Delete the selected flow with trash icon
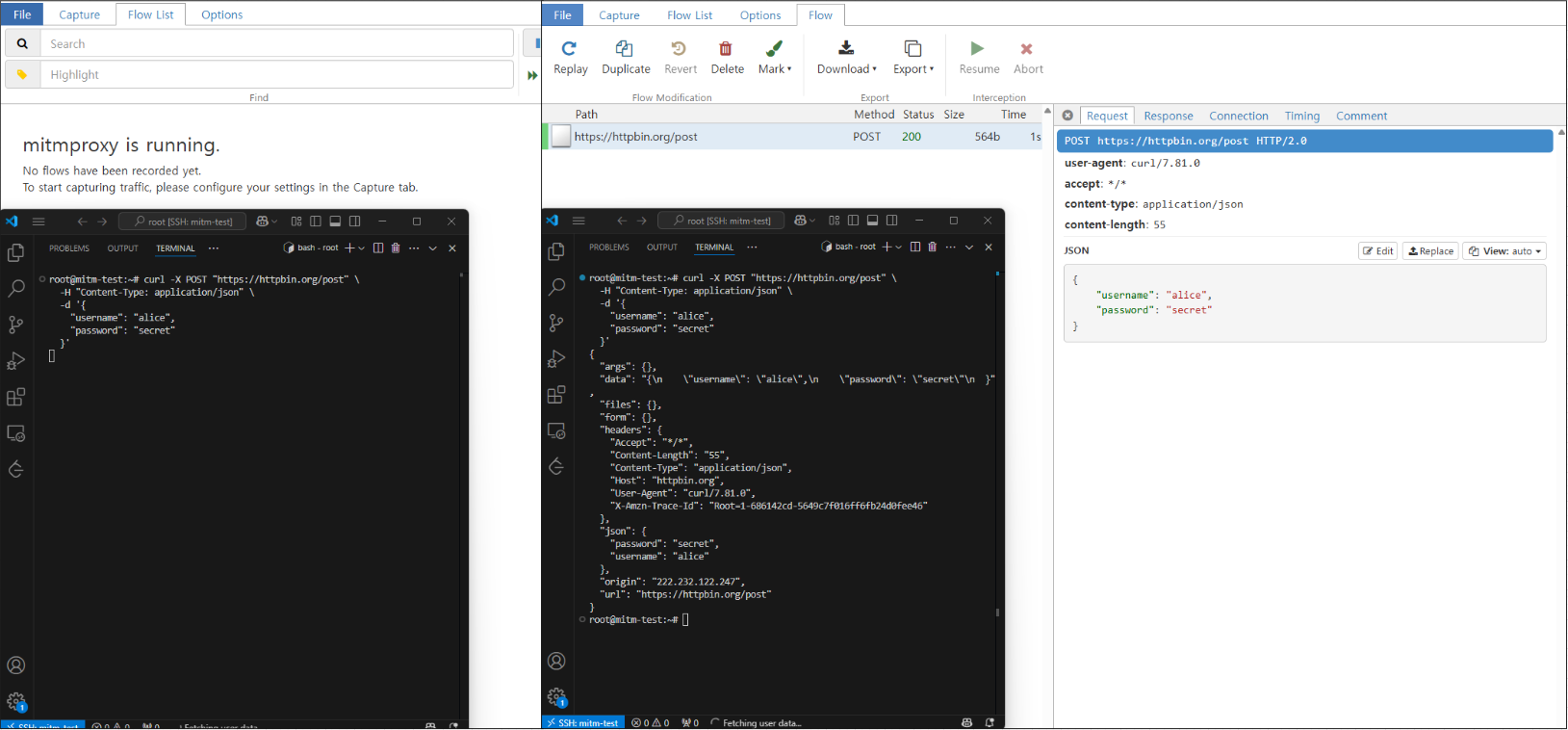This screenshot has width=1568, height=730. [x=726, y=48]
